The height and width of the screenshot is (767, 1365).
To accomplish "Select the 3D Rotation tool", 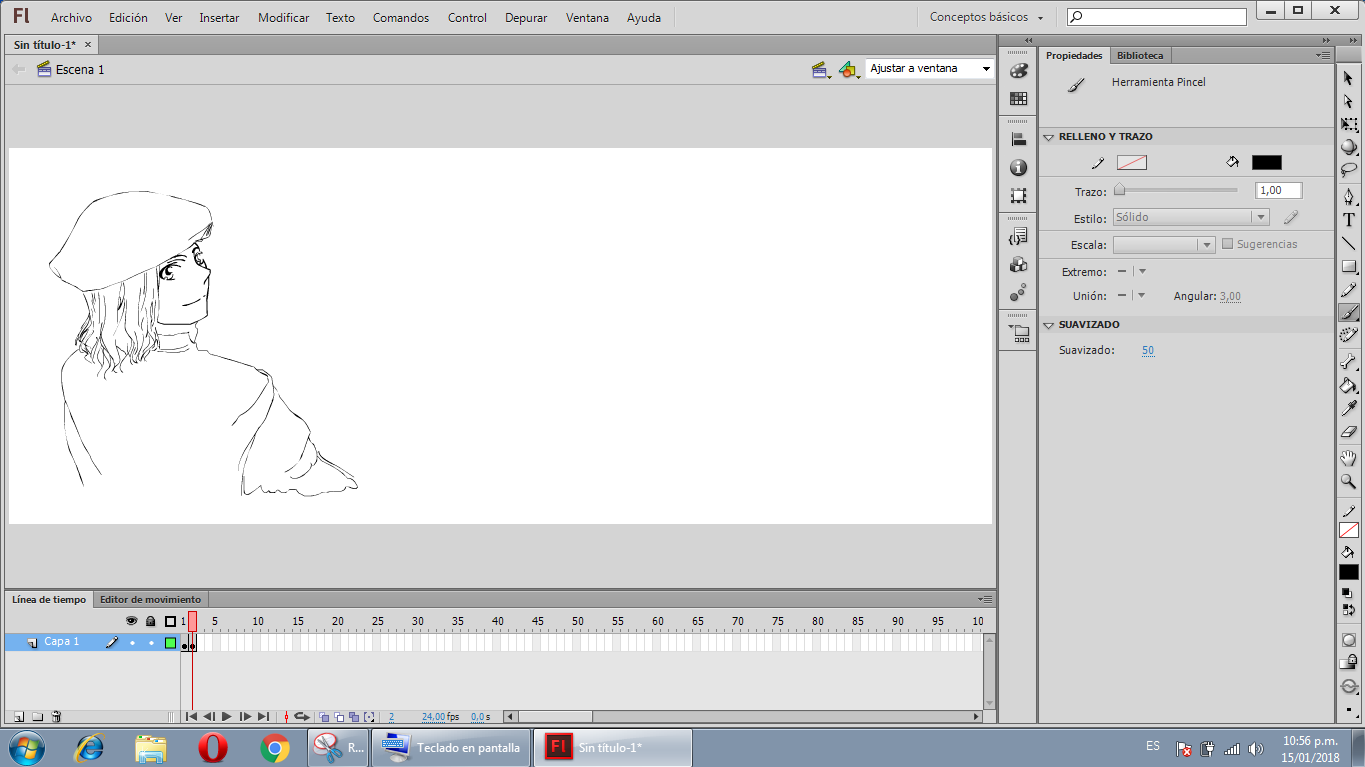I will click(1349, 147).
